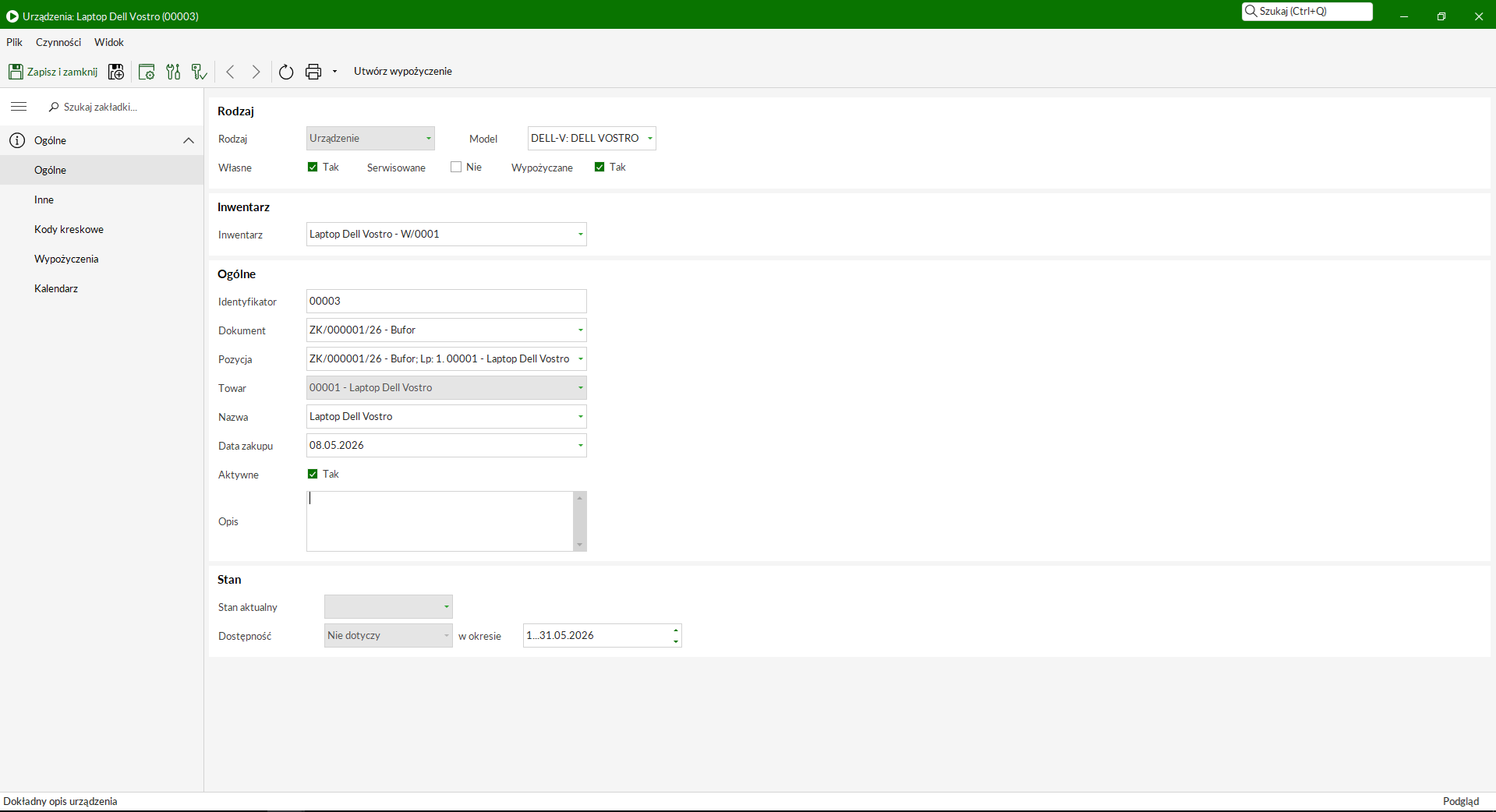
Task: Click the Szukaj (Ctrl+Q) search box
Action: pyautogui.click(x=1307, y=11)
